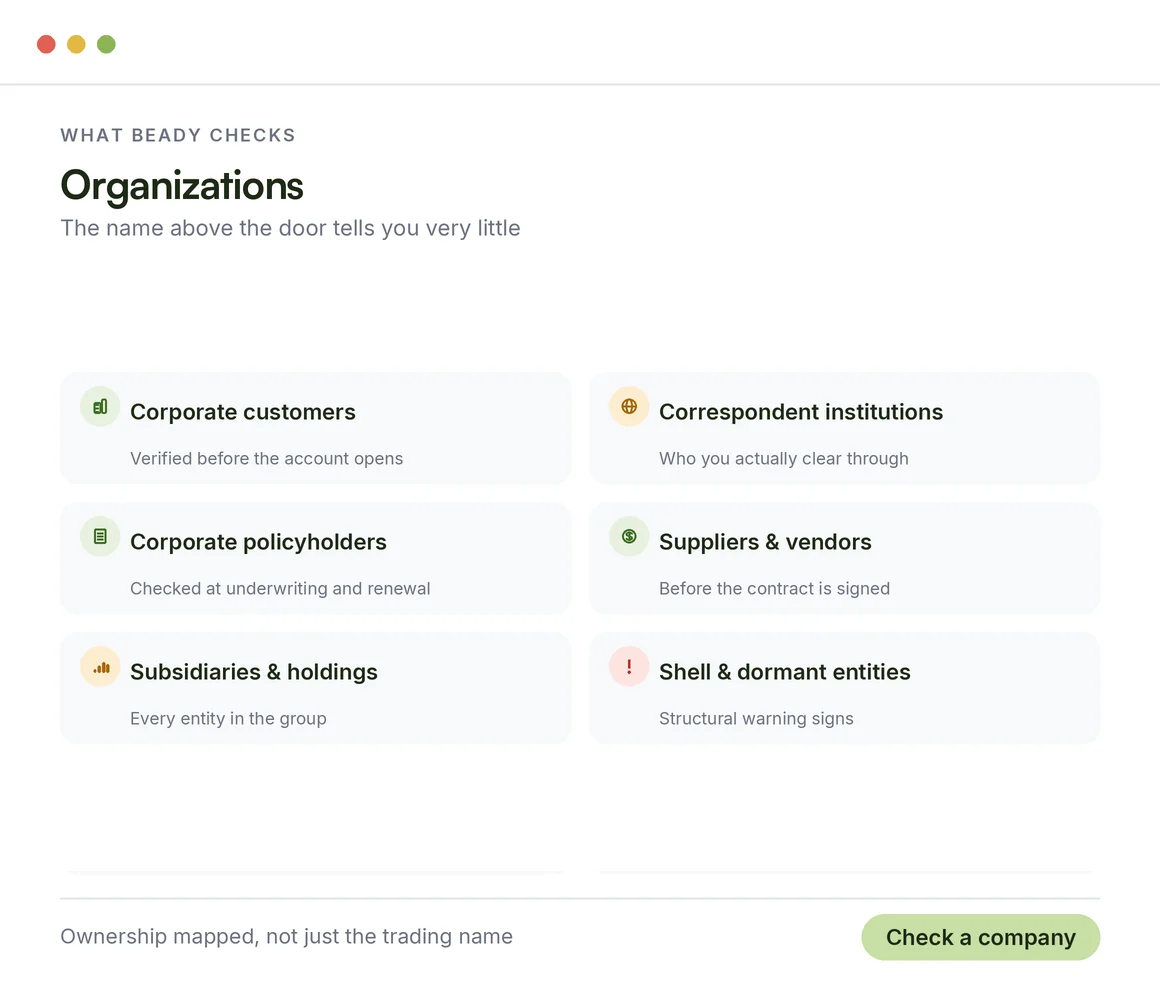Click the green maximize window dot
Screen dimensions: 1160x1000
tap(107, 44)
